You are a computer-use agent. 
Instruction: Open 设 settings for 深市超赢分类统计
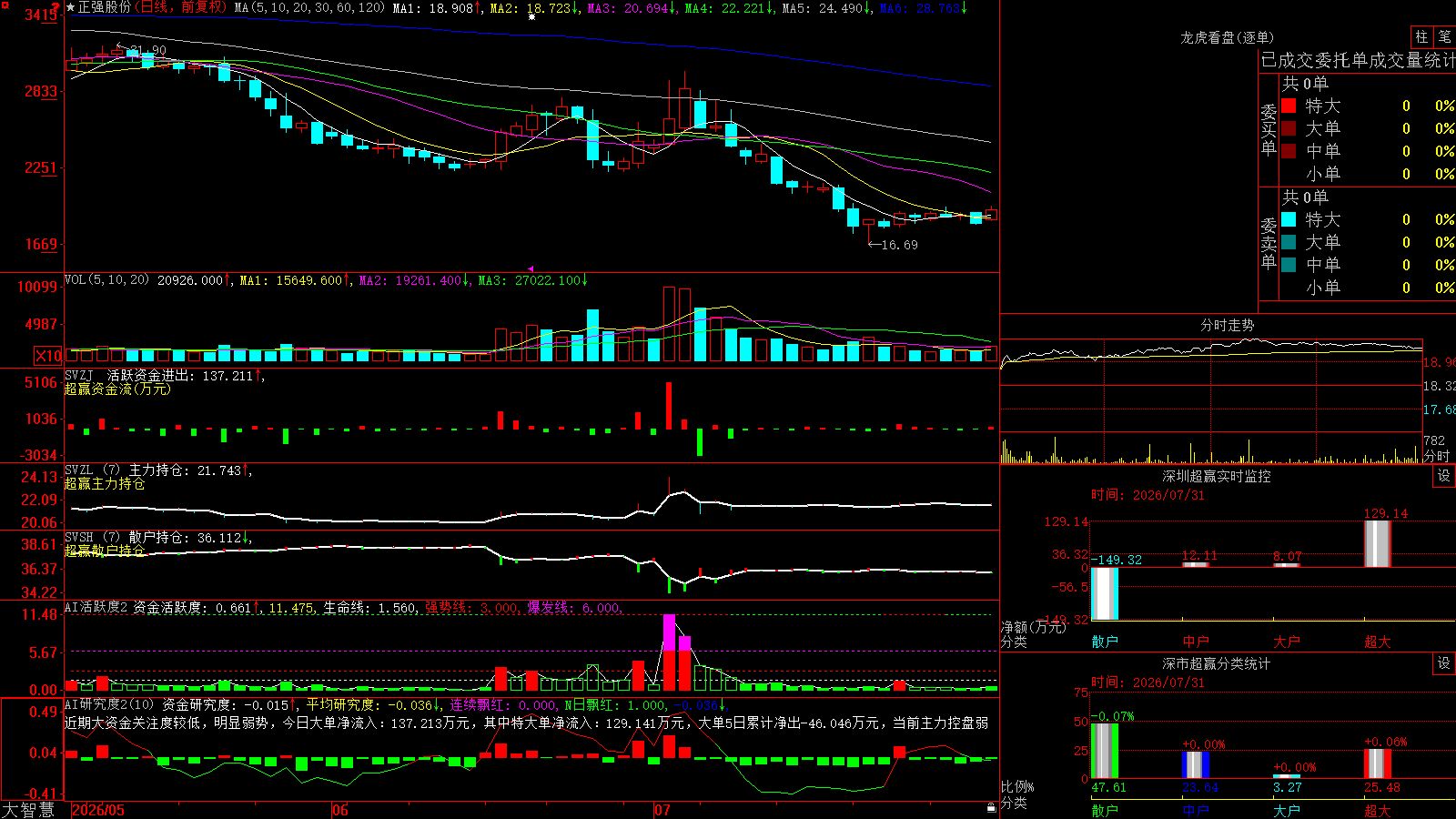pos(1444,663)
